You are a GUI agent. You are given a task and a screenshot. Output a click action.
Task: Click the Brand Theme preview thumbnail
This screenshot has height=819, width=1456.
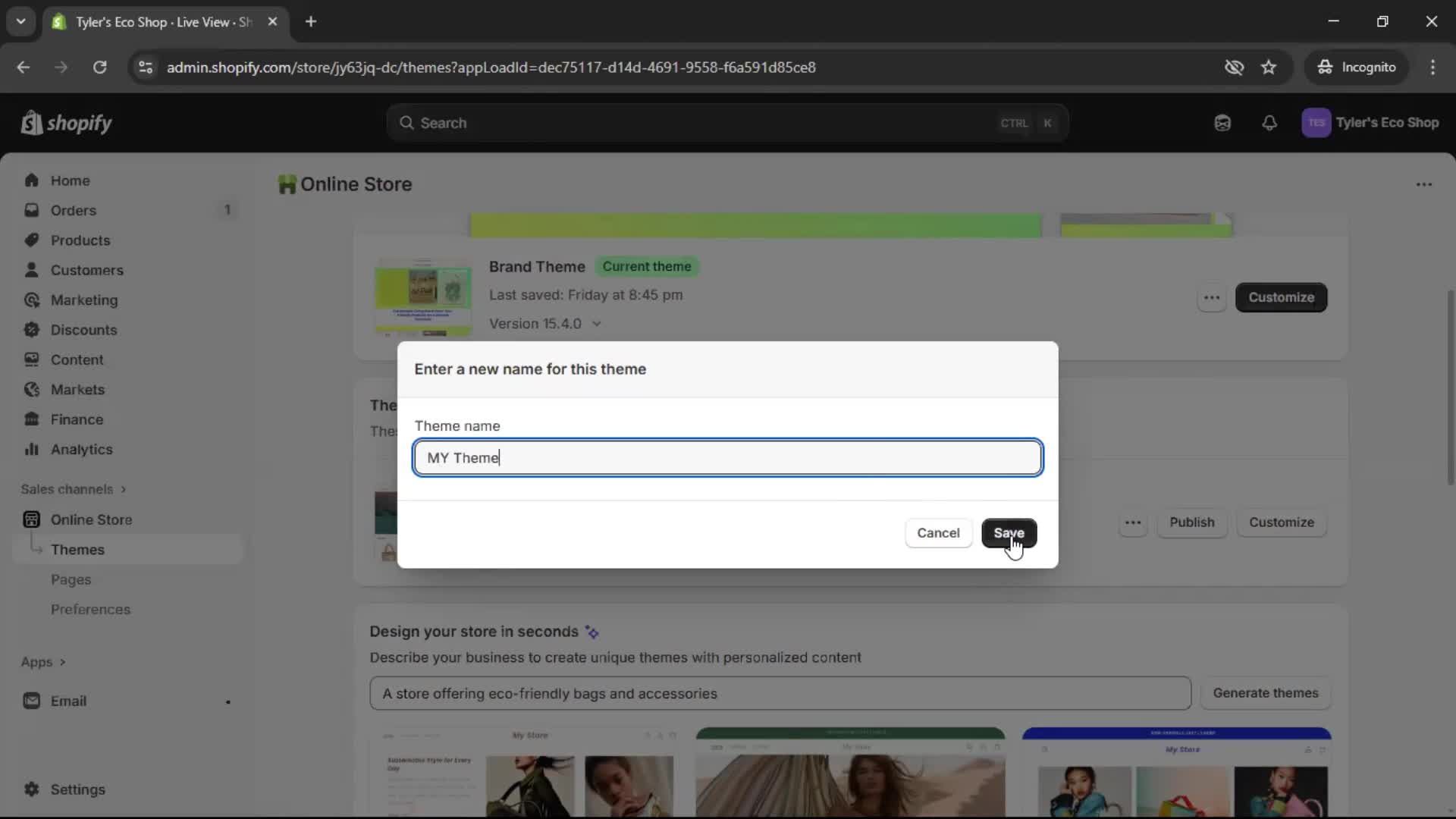tap(422, 297)
